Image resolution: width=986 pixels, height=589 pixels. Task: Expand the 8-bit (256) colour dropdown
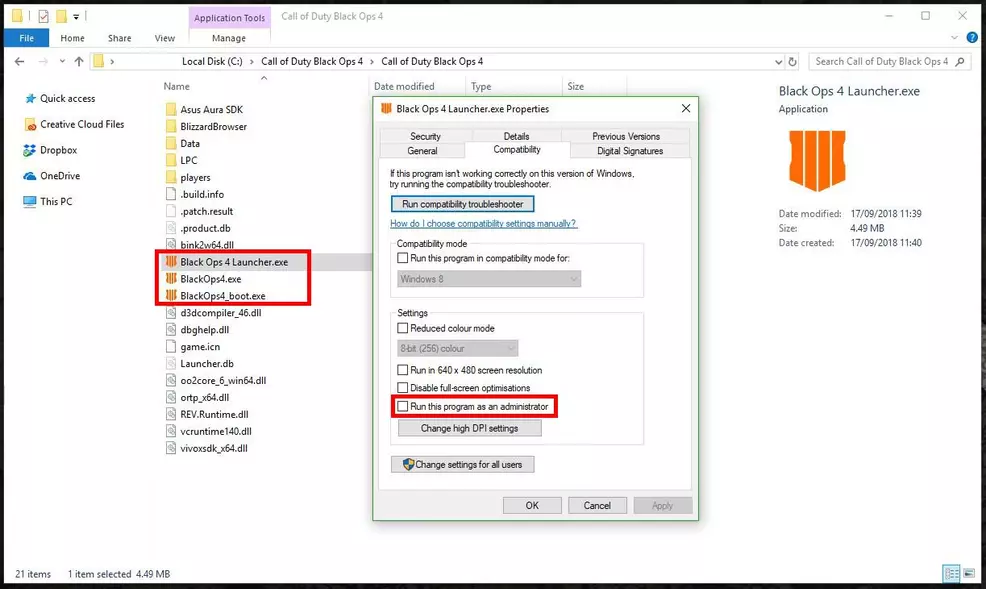(458, 348)
